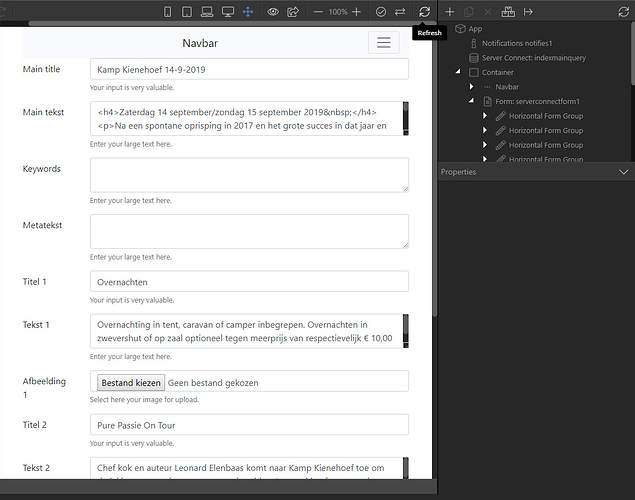The height and width of the screenshot is (500, 635).
Task: Switch to laptop viewport preview
Action: tap(207, 12)
